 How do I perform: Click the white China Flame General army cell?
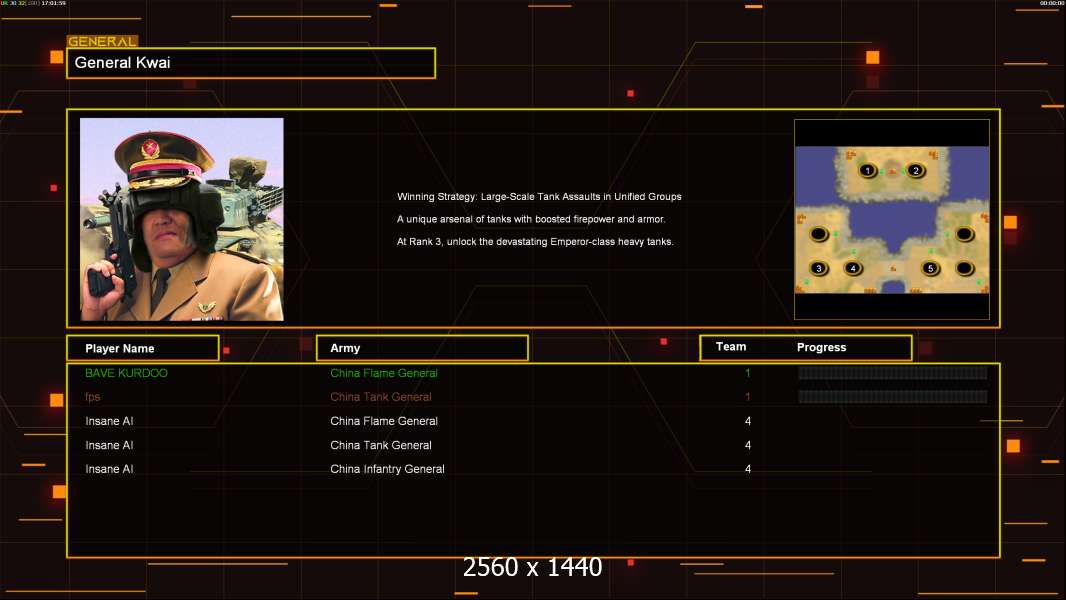[383, 421]
